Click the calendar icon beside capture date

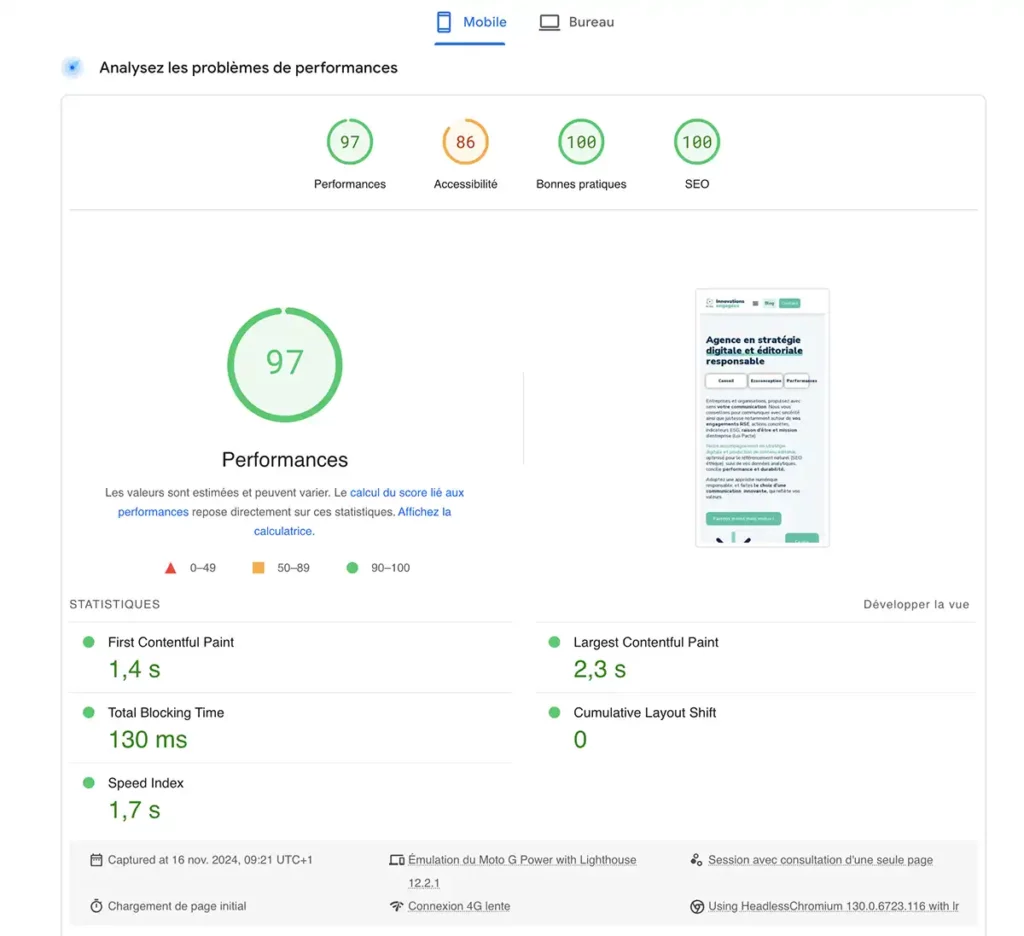(96, 860)
